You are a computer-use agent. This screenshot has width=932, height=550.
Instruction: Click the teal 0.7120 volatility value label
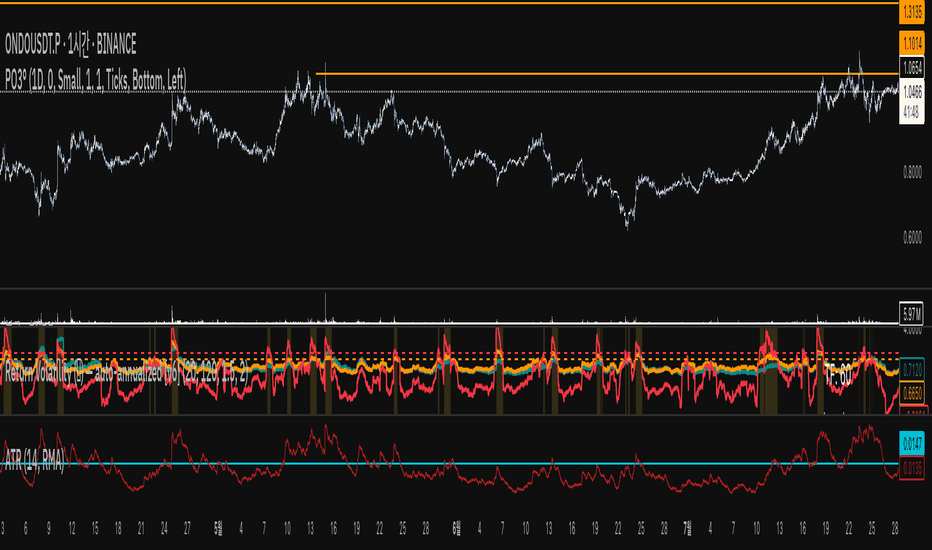(x=912, y=370)
